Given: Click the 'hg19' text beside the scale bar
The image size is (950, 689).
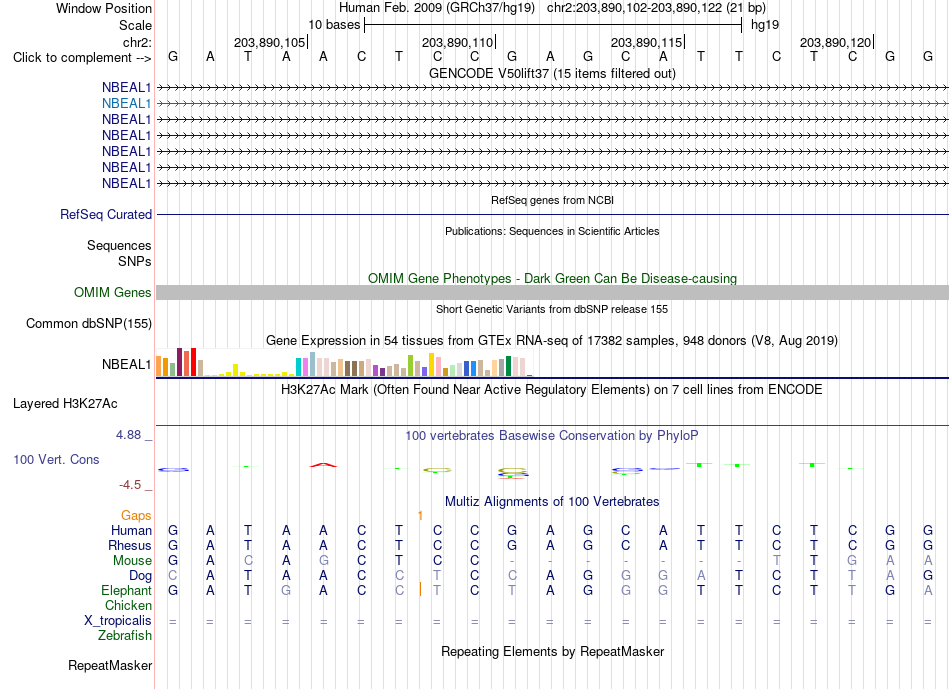Looking at the screenshot, I should pyautogui.click(x=765, y=25).
